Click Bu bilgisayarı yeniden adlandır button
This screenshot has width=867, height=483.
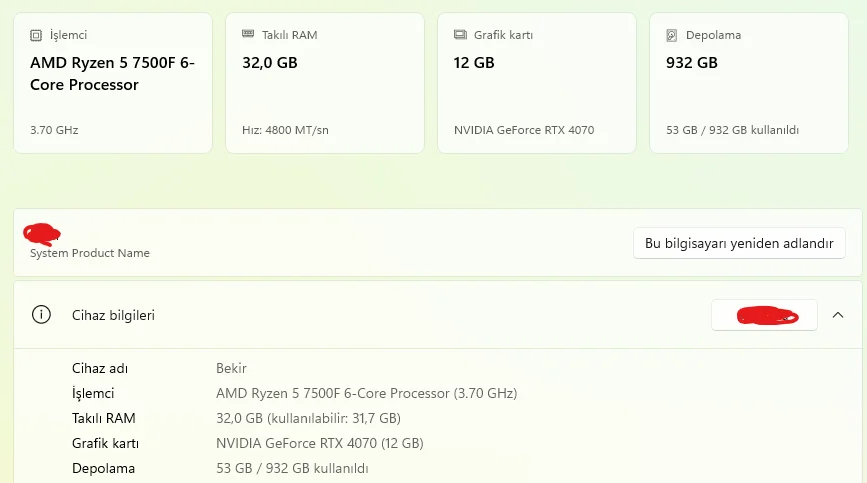coord(739,243)
